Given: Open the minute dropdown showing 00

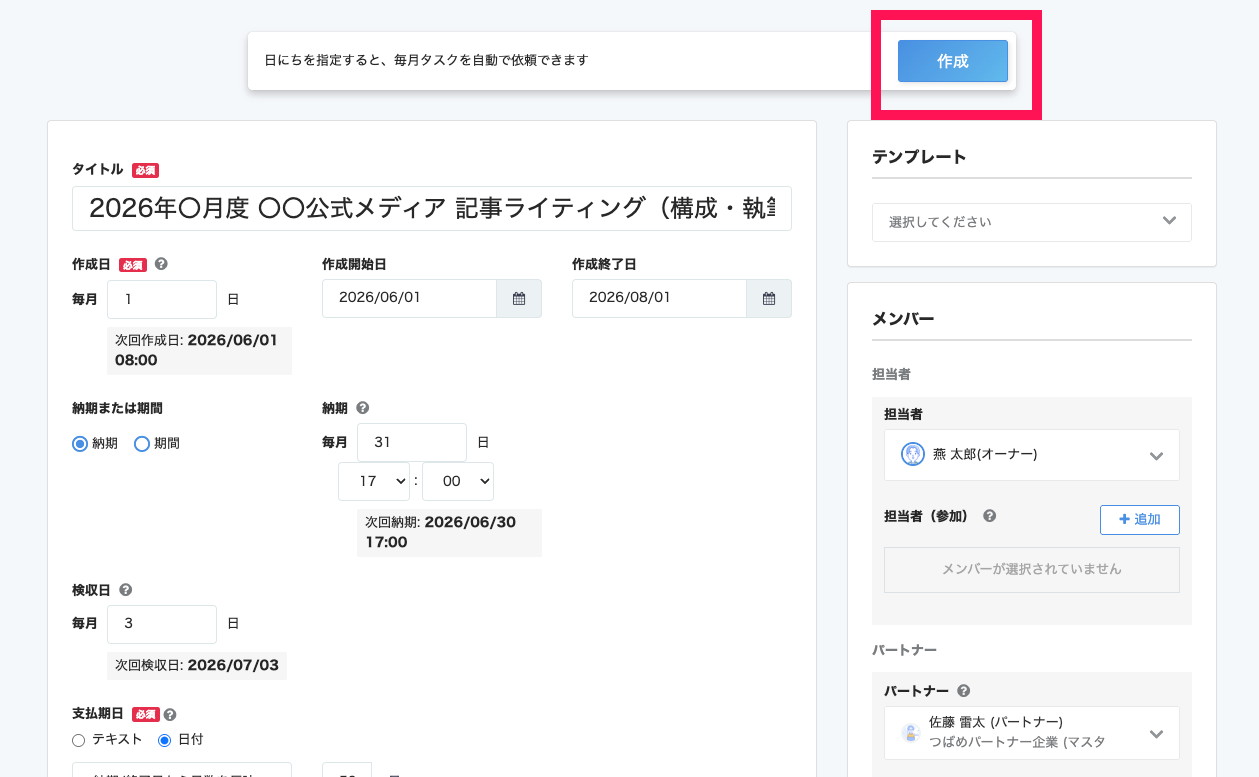Looking at the screenshot, I should 458,481.
